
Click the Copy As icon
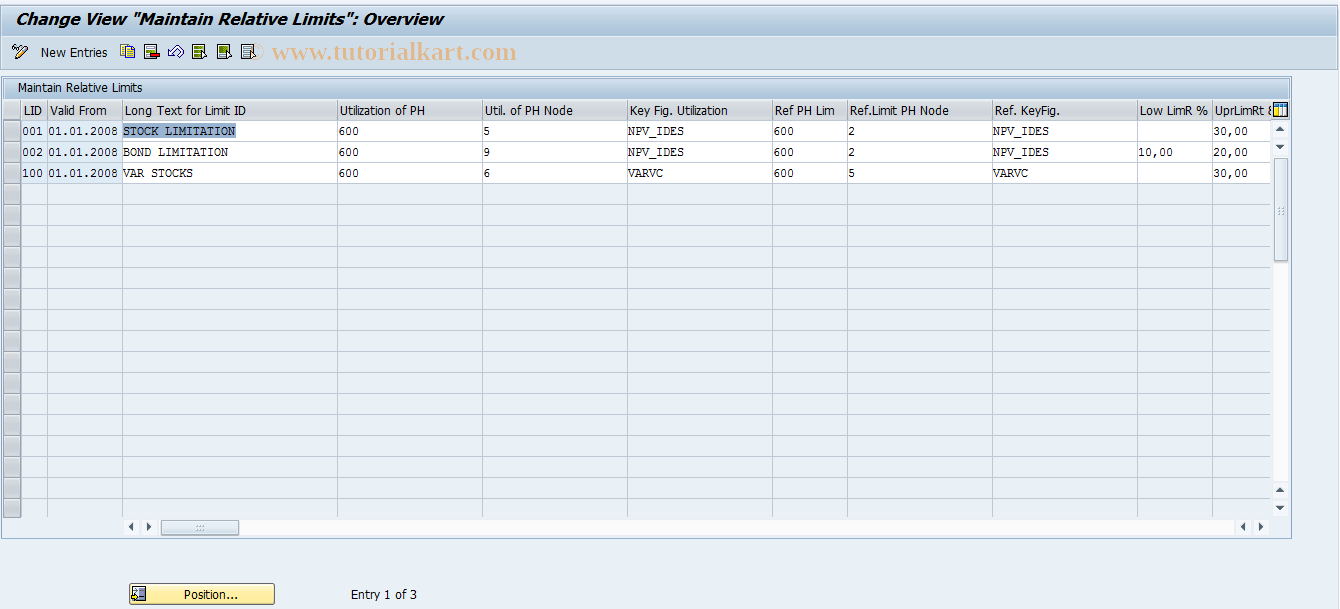point(127,52)
